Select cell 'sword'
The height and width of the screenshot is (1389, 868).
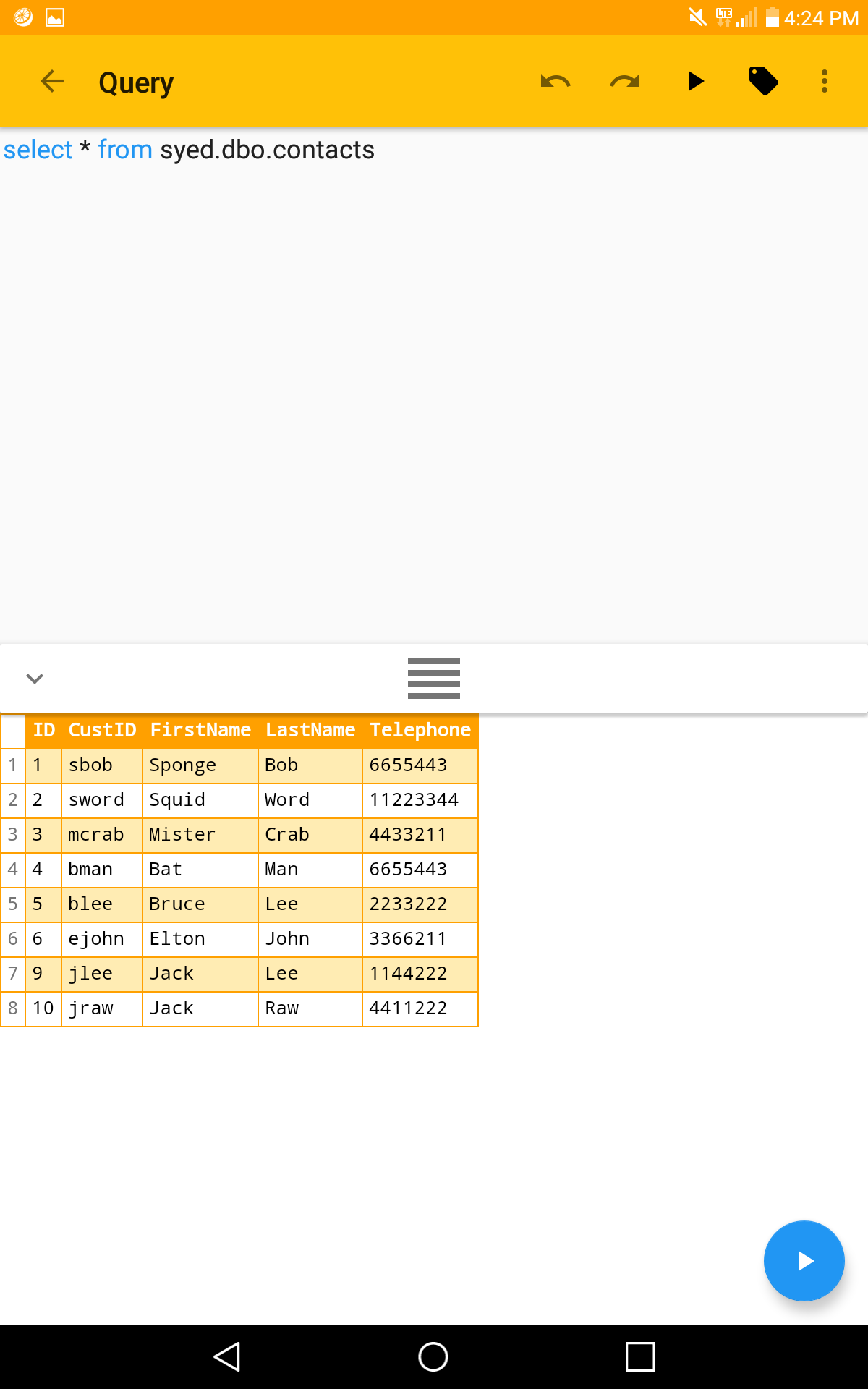(x=102, y=800)
